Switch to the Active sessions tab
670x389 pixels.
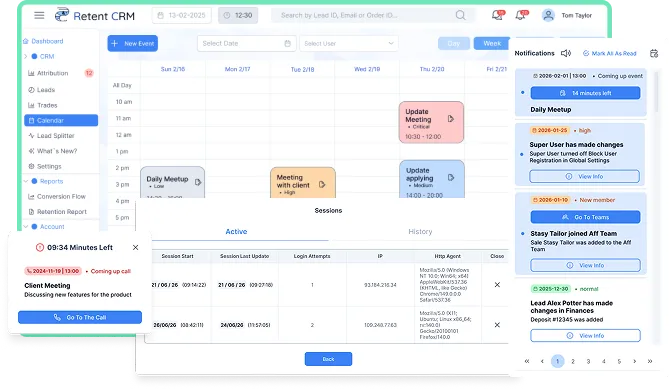(x=236, y=232)
